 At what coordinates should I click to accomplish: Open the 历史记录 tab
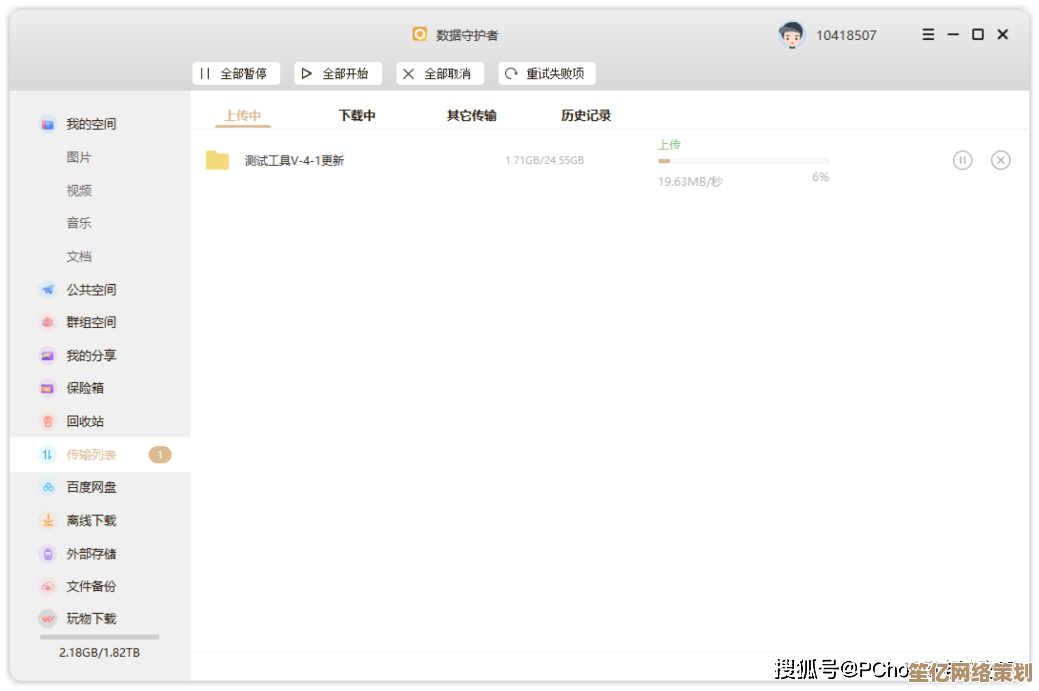click(585, 116)
